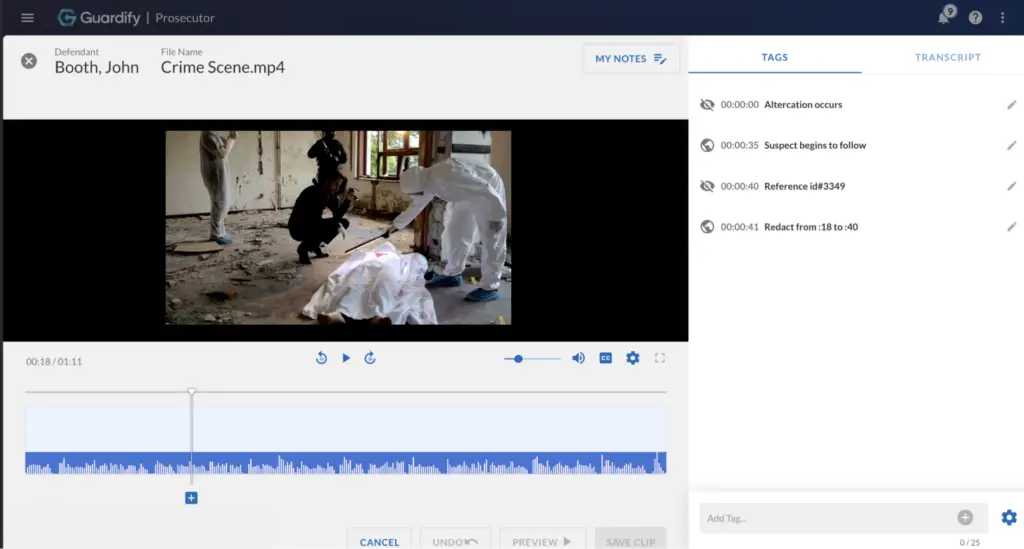Image resolution: width=1024 pixels, height=549 pixels.
Task: Edit the Redact from :18 to :40 tag
Action: 1011,227
